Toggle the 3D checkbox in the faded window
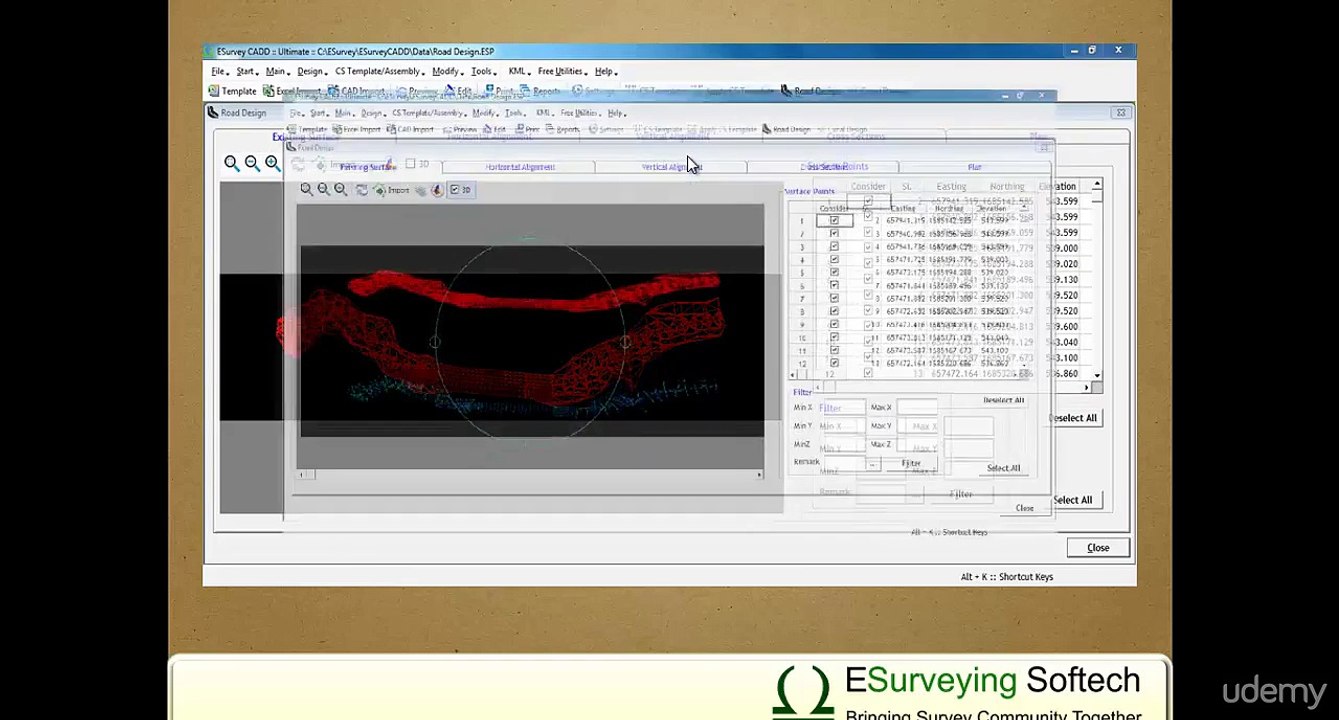 click(460, 190)
